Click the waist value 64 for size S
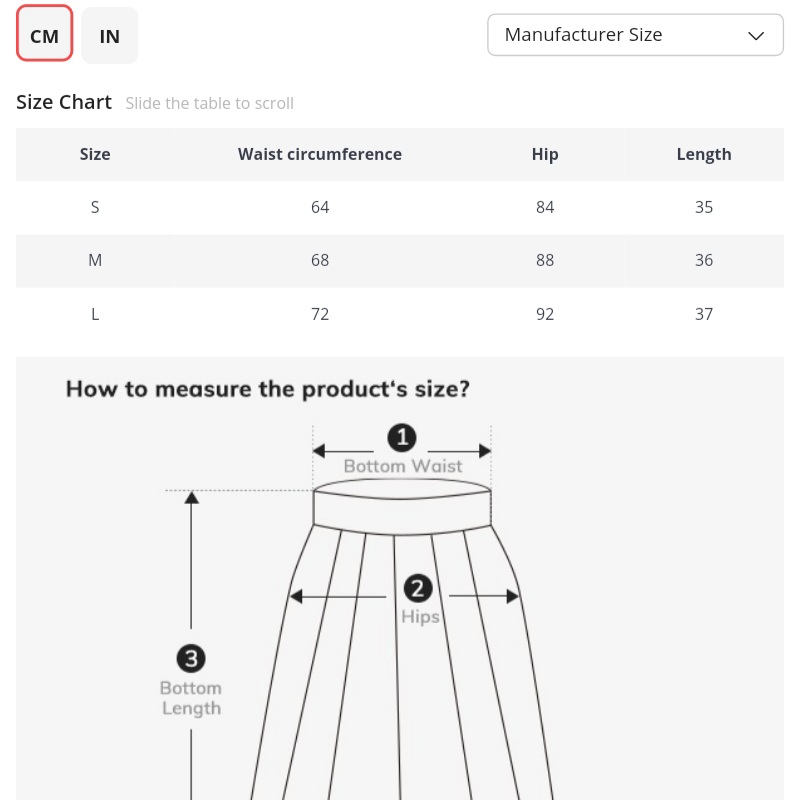The image size is (800, 800). click(x=320, y=207)
